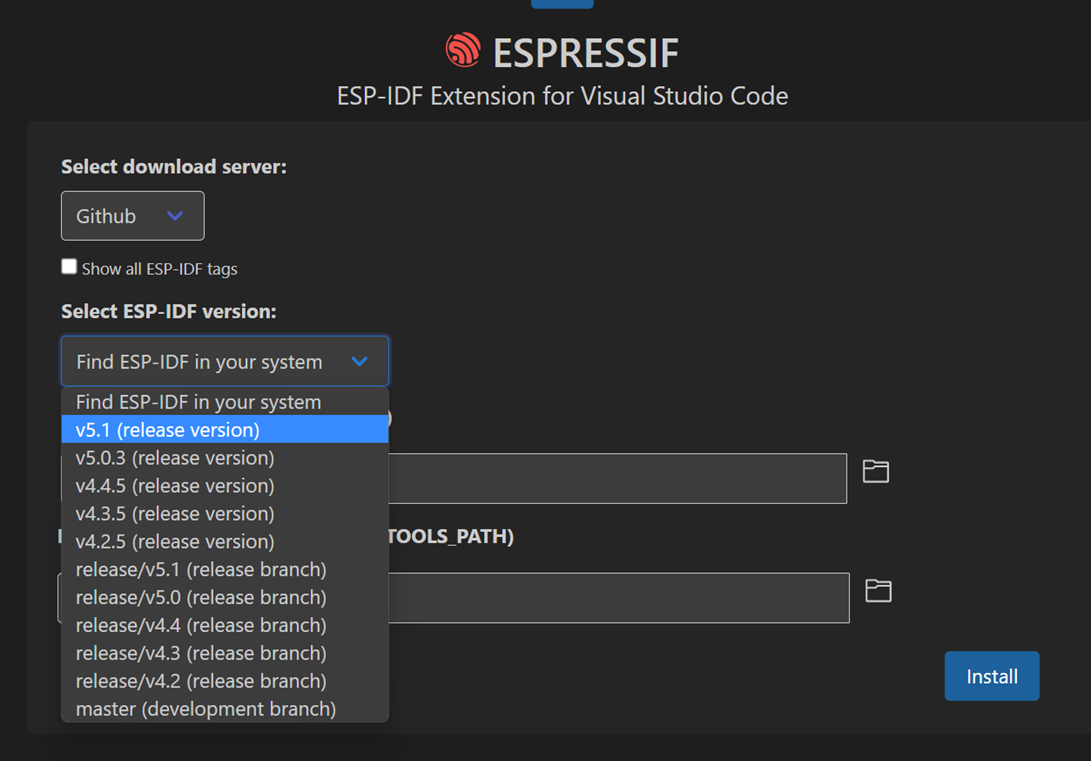This screenshot has height=761, width=1091.
Task: Pick release/v5.1 (release branch) entry
Action: tap(225, 569)
